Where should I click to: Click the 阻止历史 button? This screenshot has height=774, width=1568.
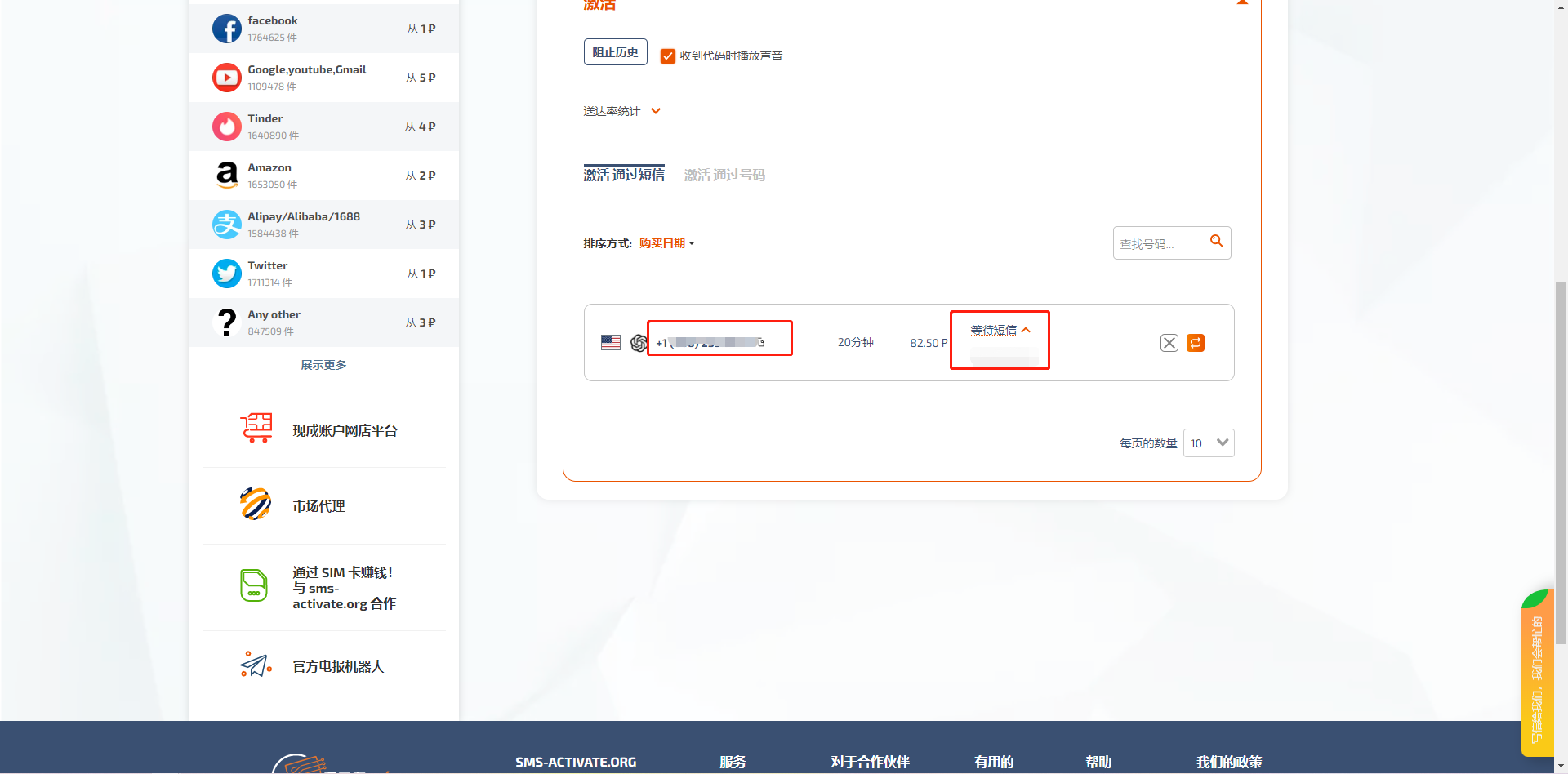point(615,52)
